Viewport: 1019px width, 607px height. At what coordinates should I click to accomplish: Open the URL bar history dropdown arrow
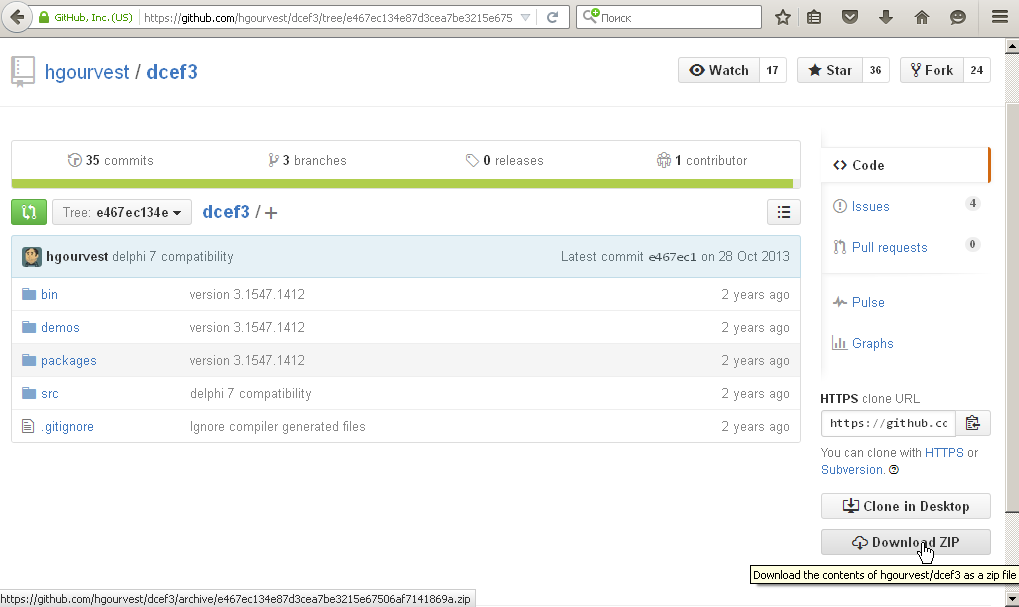(x=527, y=17)
